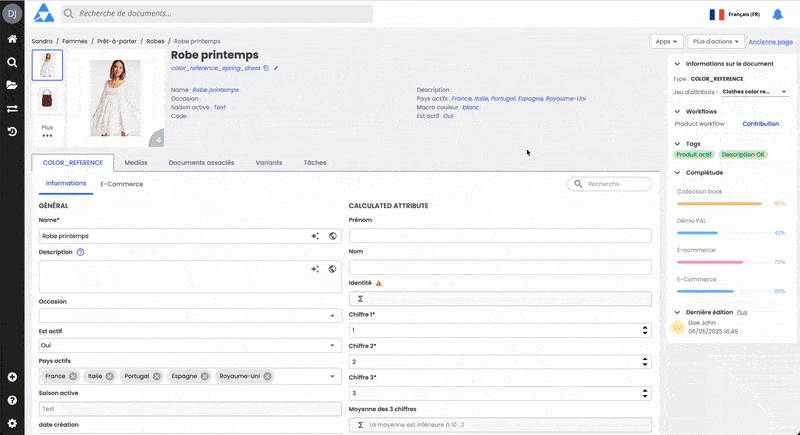This screenshot has width=800, height=435.
Task: Remove the France tag from Pays actifs
Action: coord(73,376)
